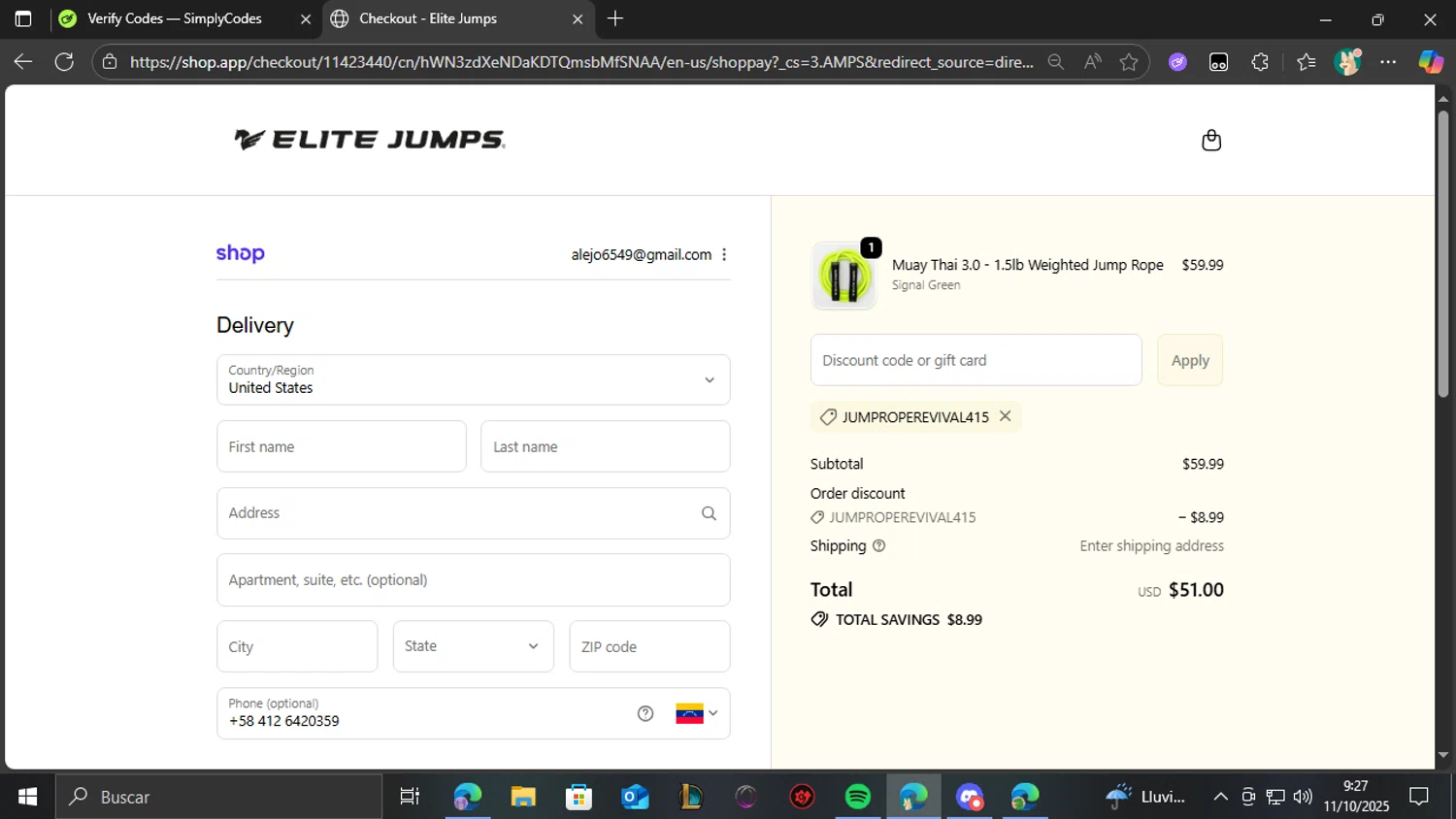Image resolution: width=1456 pixels, height=819 pixels.
Task: Click the Address input field
Action: tap(474, 513)
